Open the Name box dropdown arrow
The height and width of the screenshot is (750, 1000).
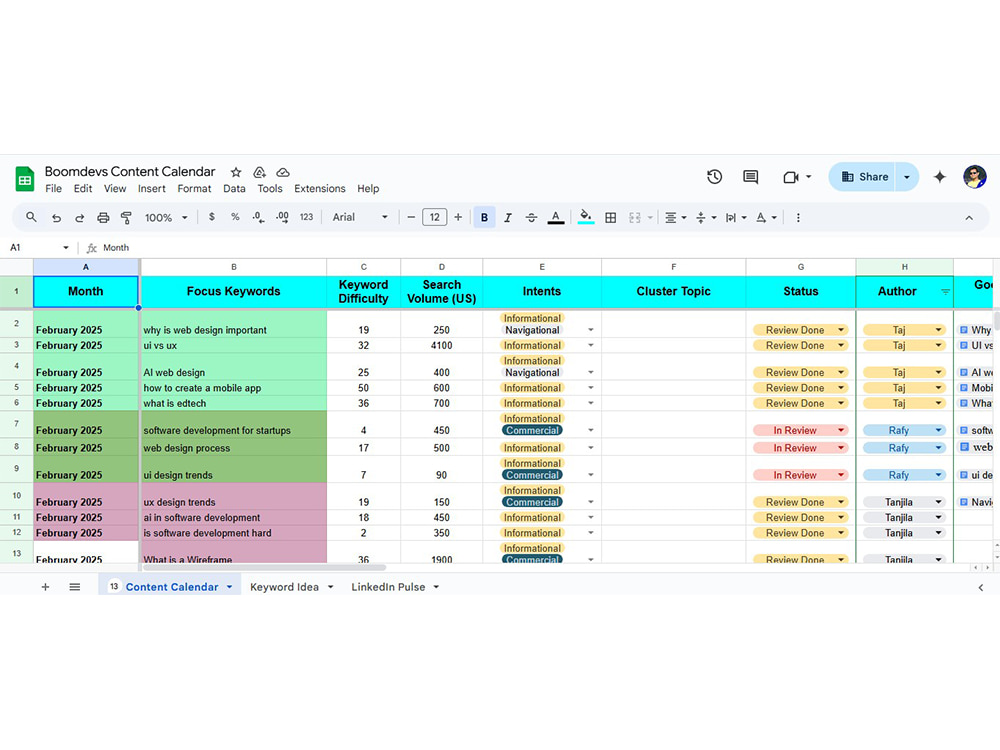(x=66, y=247)
